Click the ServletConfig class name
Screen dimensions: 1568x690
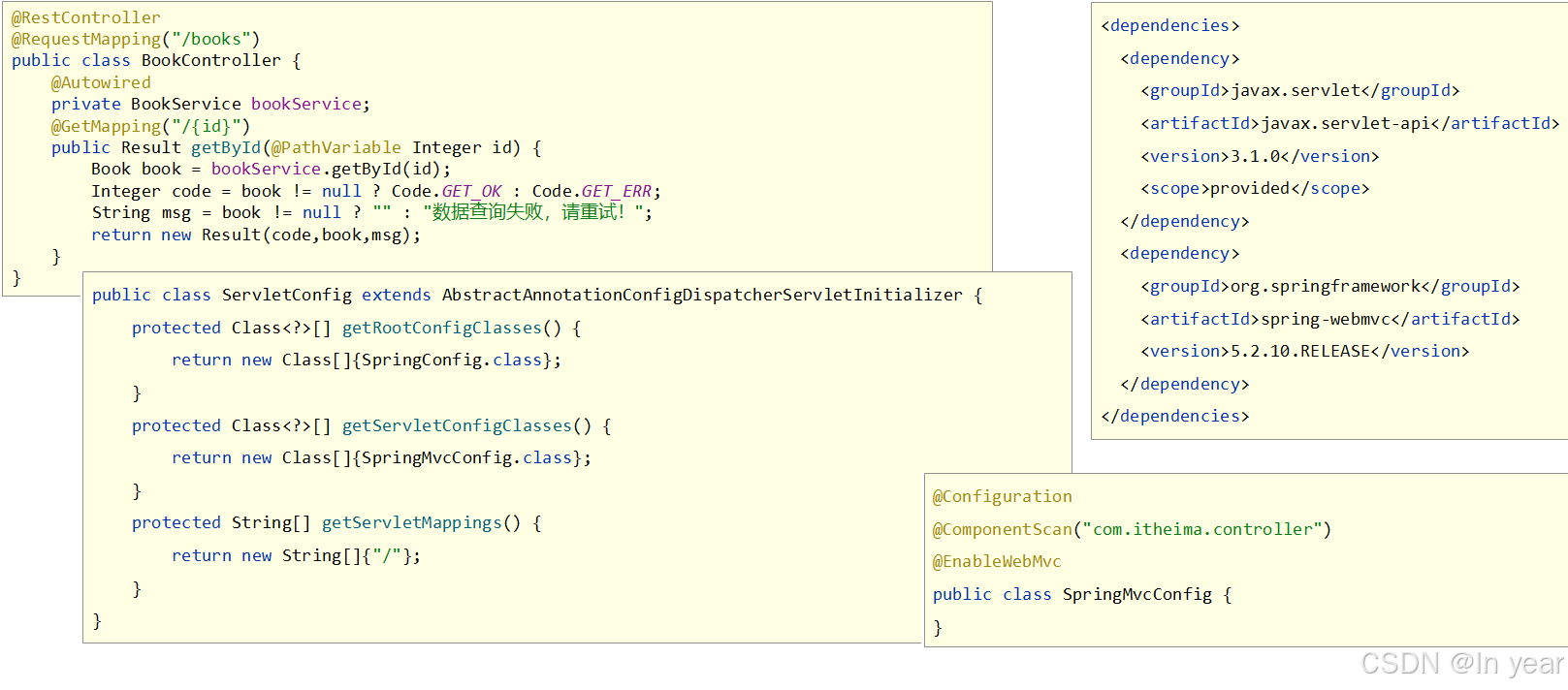287,295
